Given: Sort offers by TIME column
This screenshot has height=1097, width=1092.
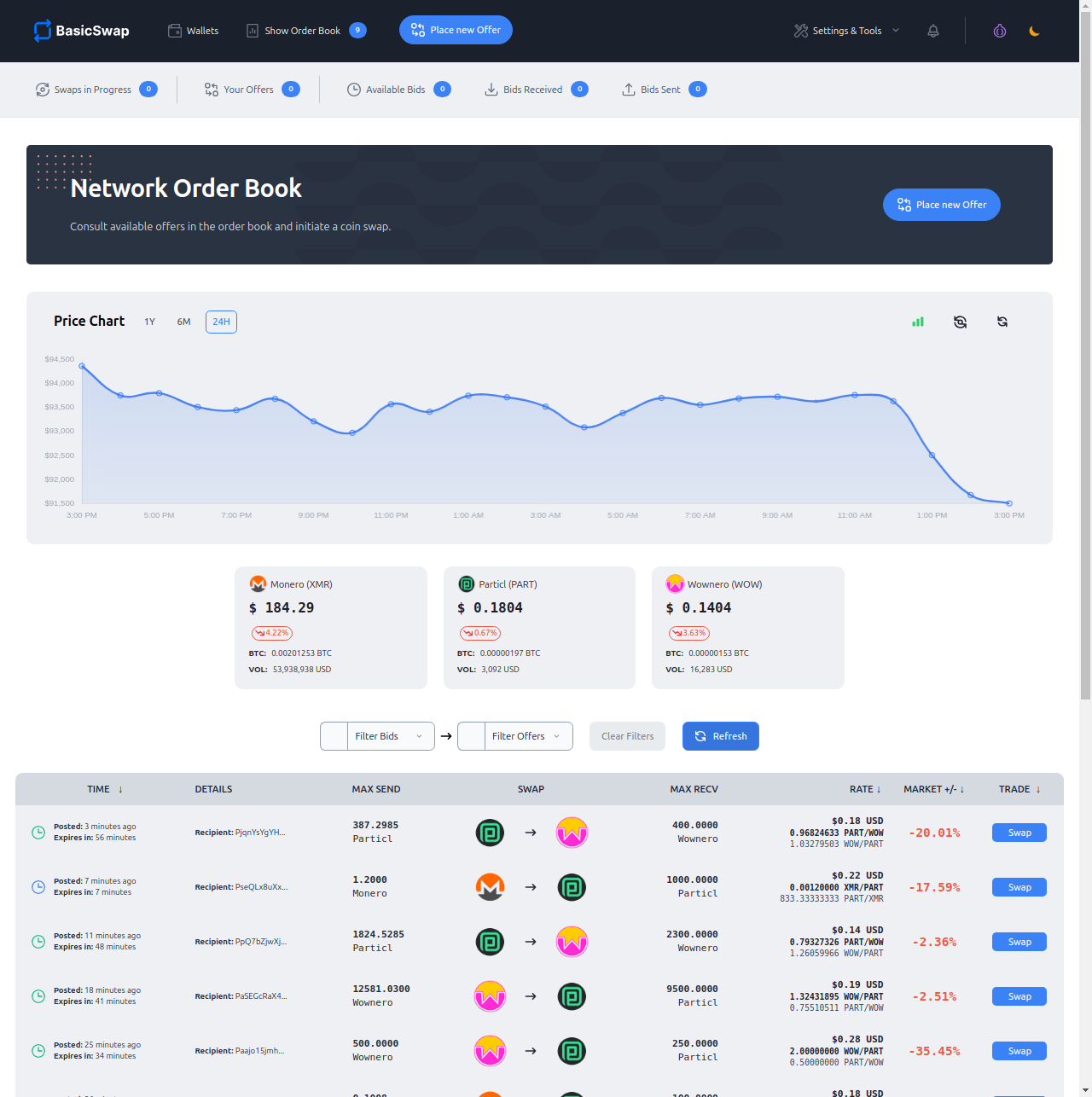Looking at the screenshot, I should coord(105,789).
